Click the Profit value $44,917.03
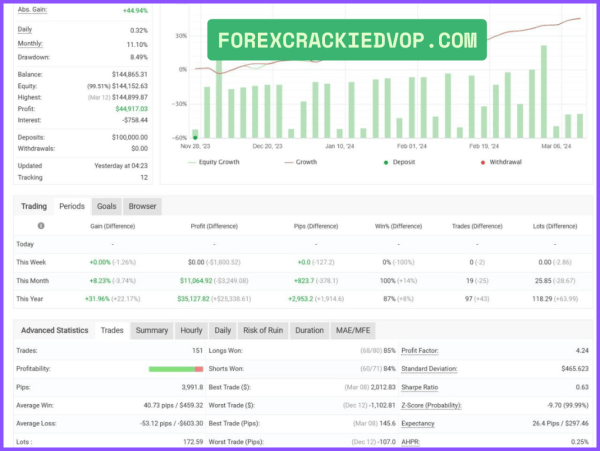Image resolution: width=600 pixels, height=451 pixels. tap(131, 109)
